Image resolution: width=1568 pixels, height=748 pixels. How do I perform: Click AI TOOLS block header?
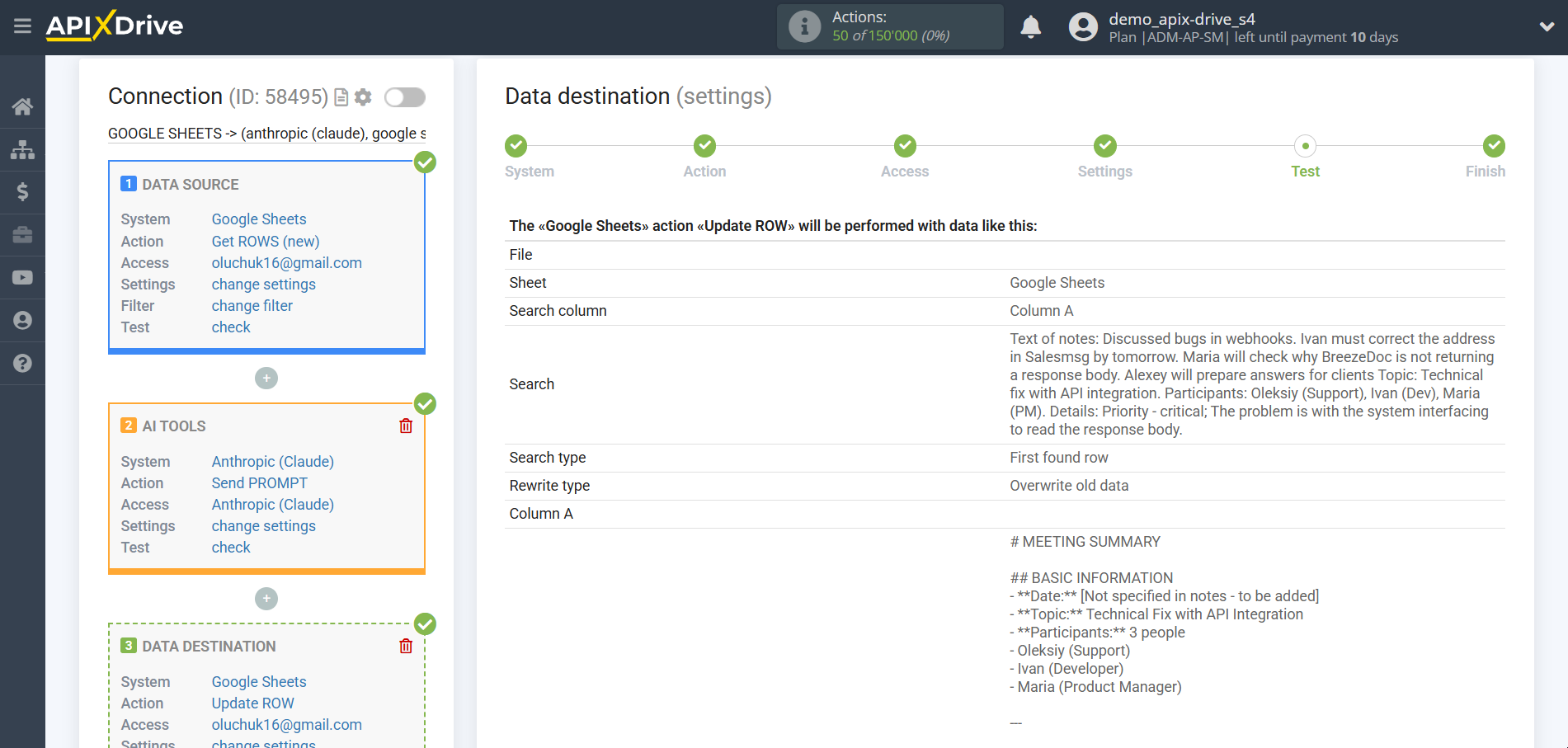coord(174,426)
